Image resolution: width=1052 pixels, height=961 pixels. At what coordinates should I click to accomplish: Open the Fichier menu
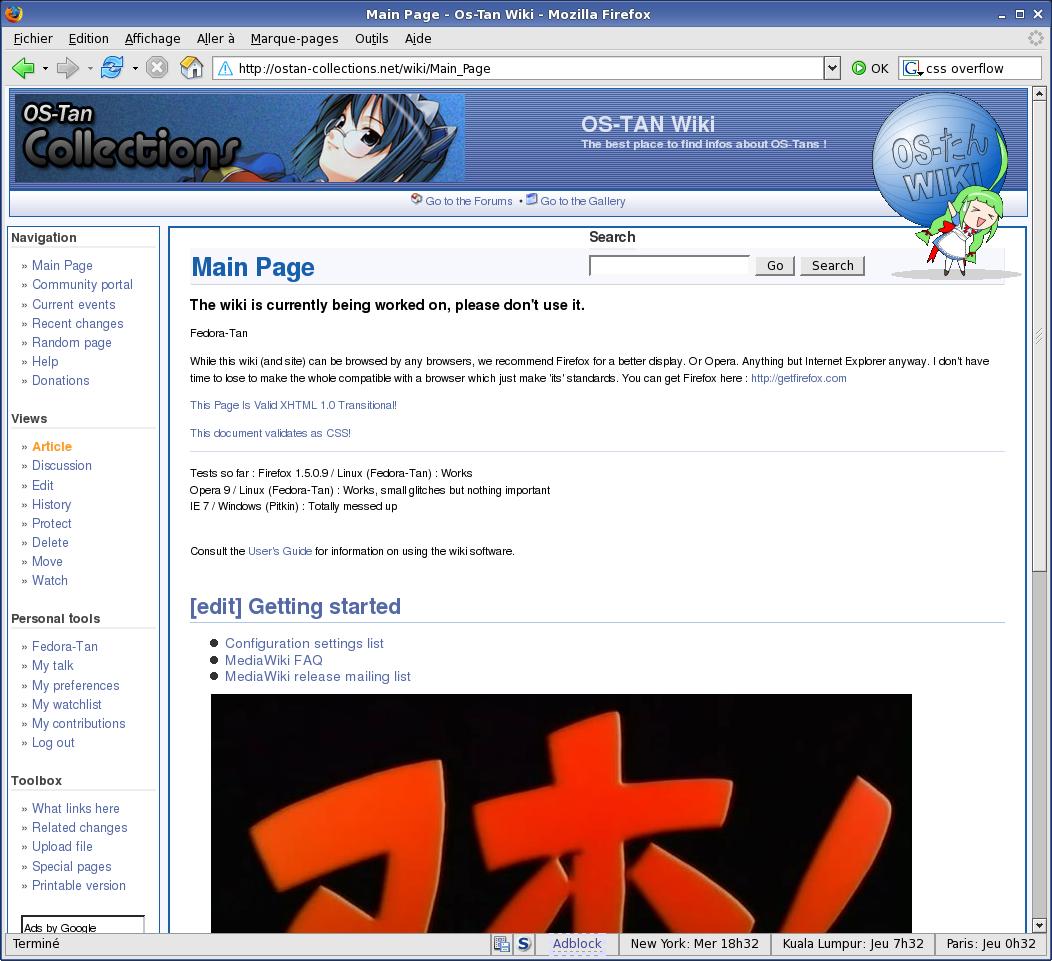point(33,39)
